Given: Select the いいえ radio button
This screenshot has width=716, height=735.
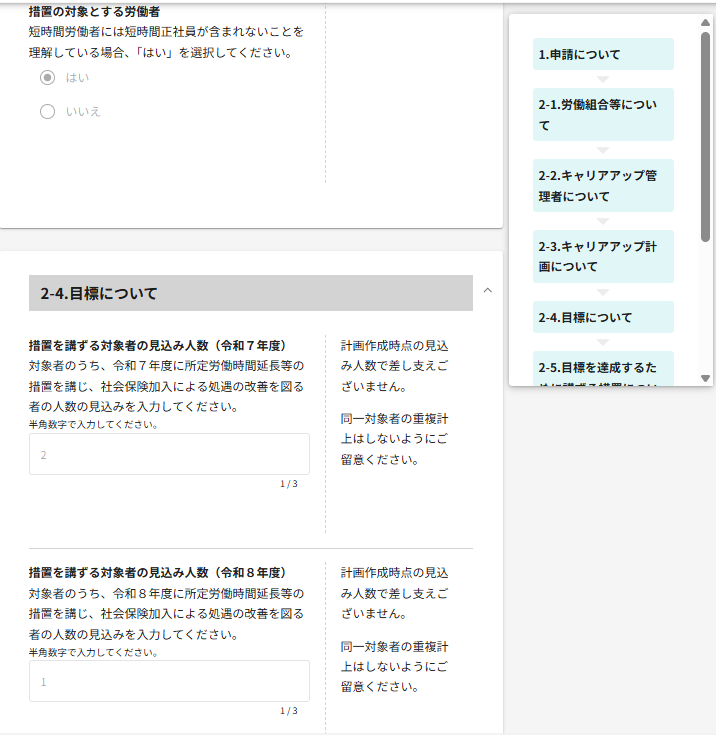Looking at the screenshot, I should (x=47, y=111).
